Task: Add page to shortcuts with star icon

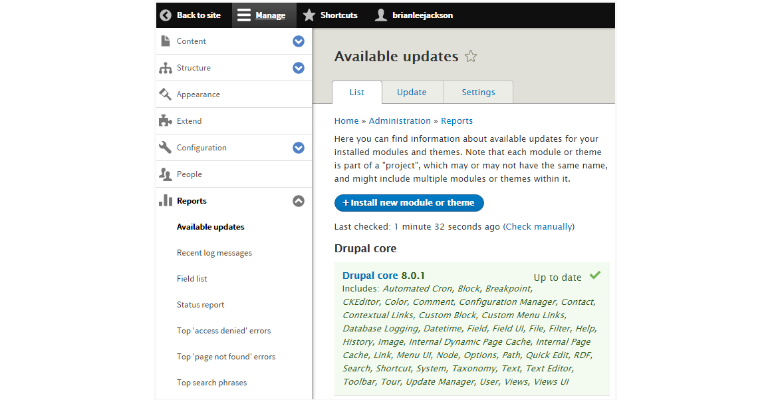Action: click(471, 57)
